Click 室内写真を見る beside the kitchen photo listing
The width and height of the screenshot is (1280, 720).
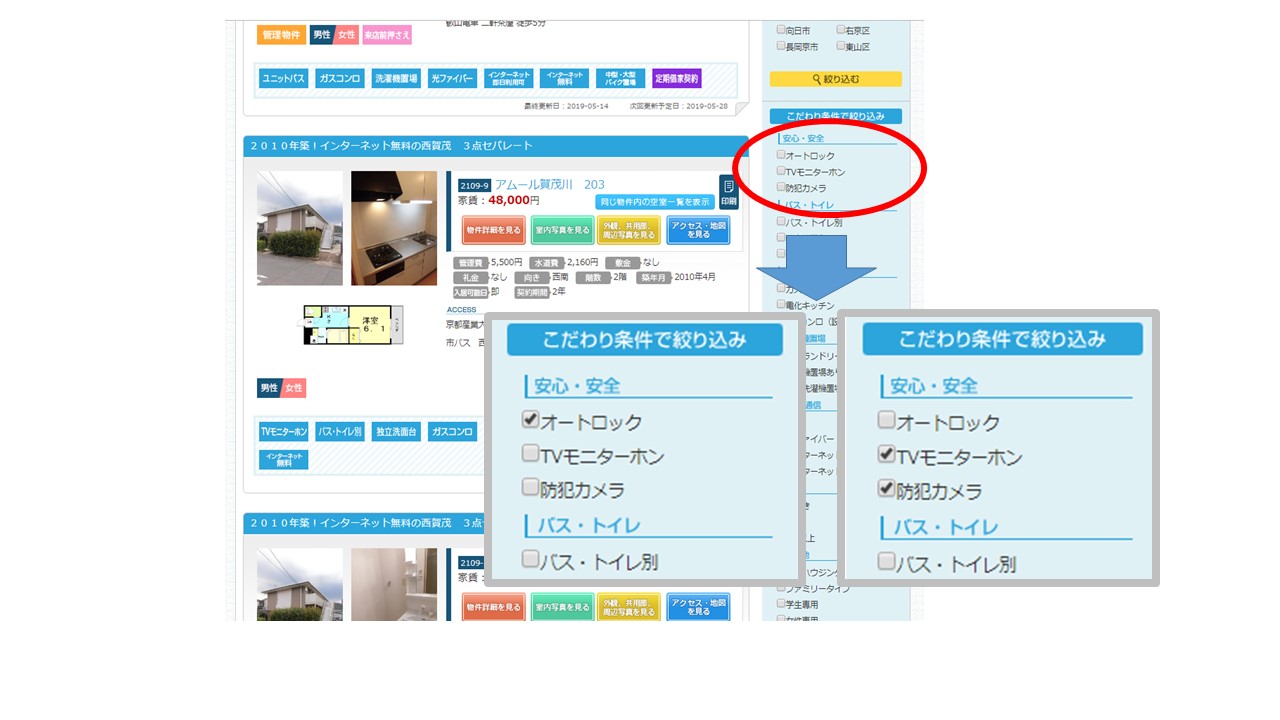(561, 230)
